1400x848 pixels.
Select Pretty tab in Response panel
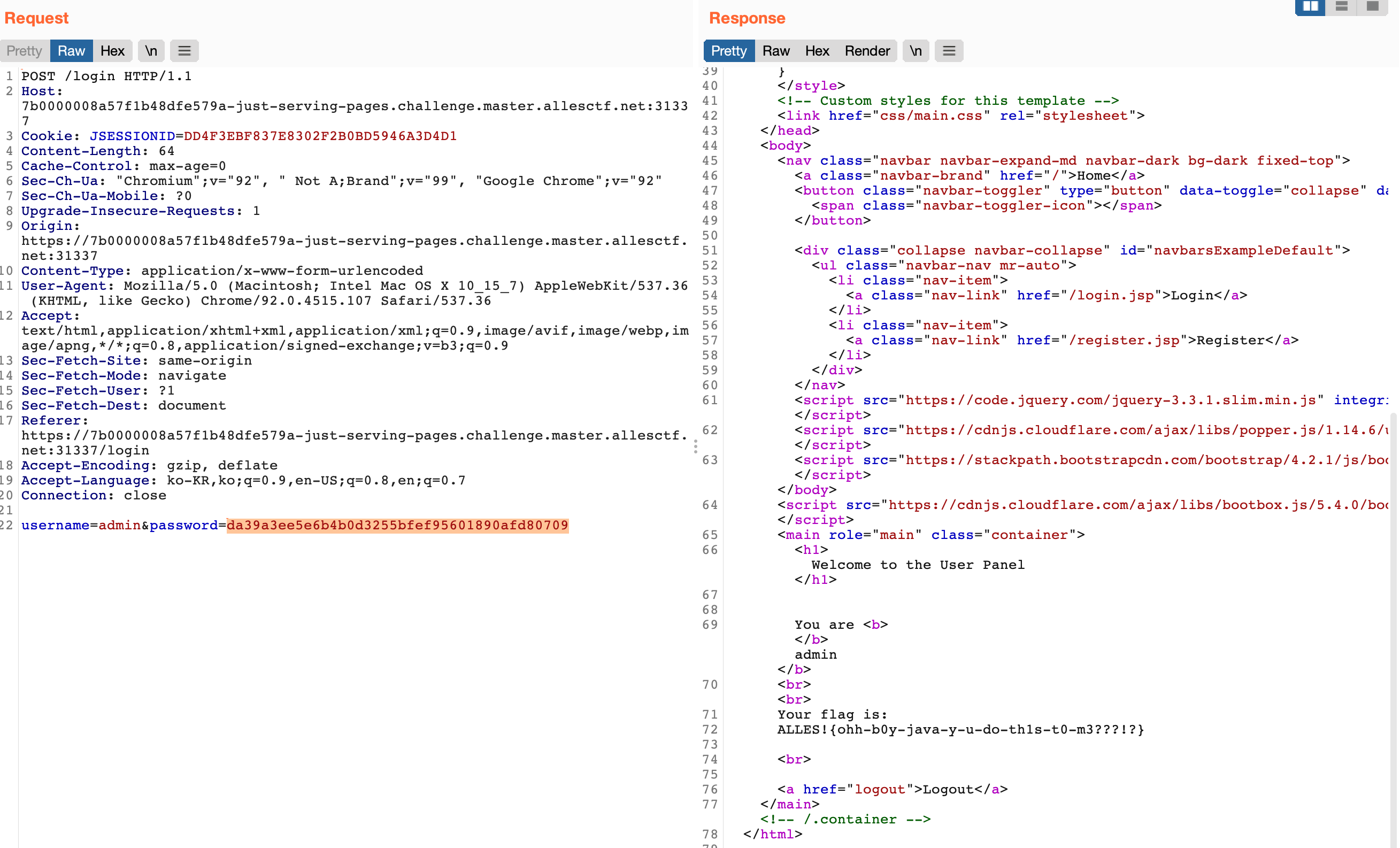pos(729,51)
